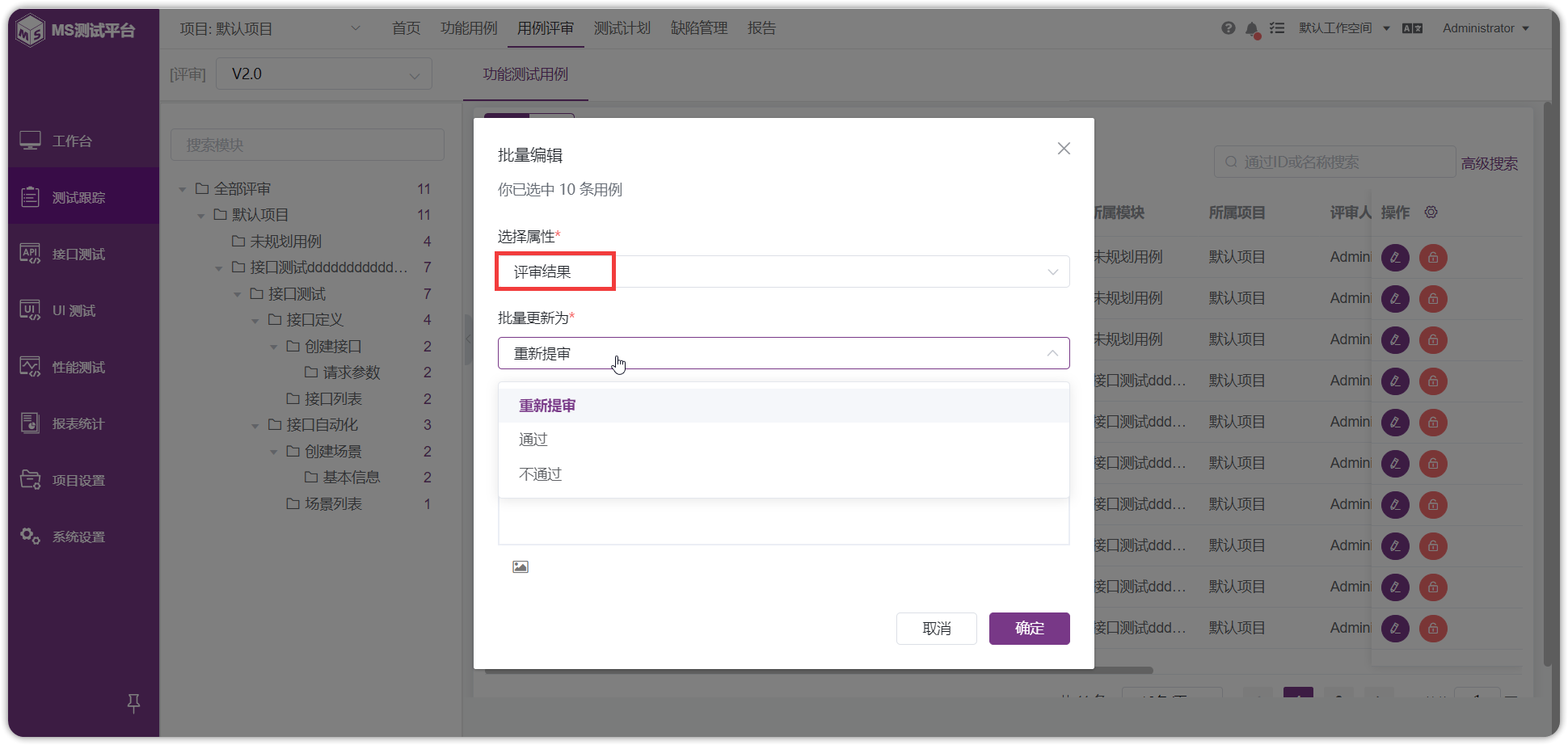Go to the 测试计划 tab
This screenshot has width=1568, height=745.
click(622, 28)
